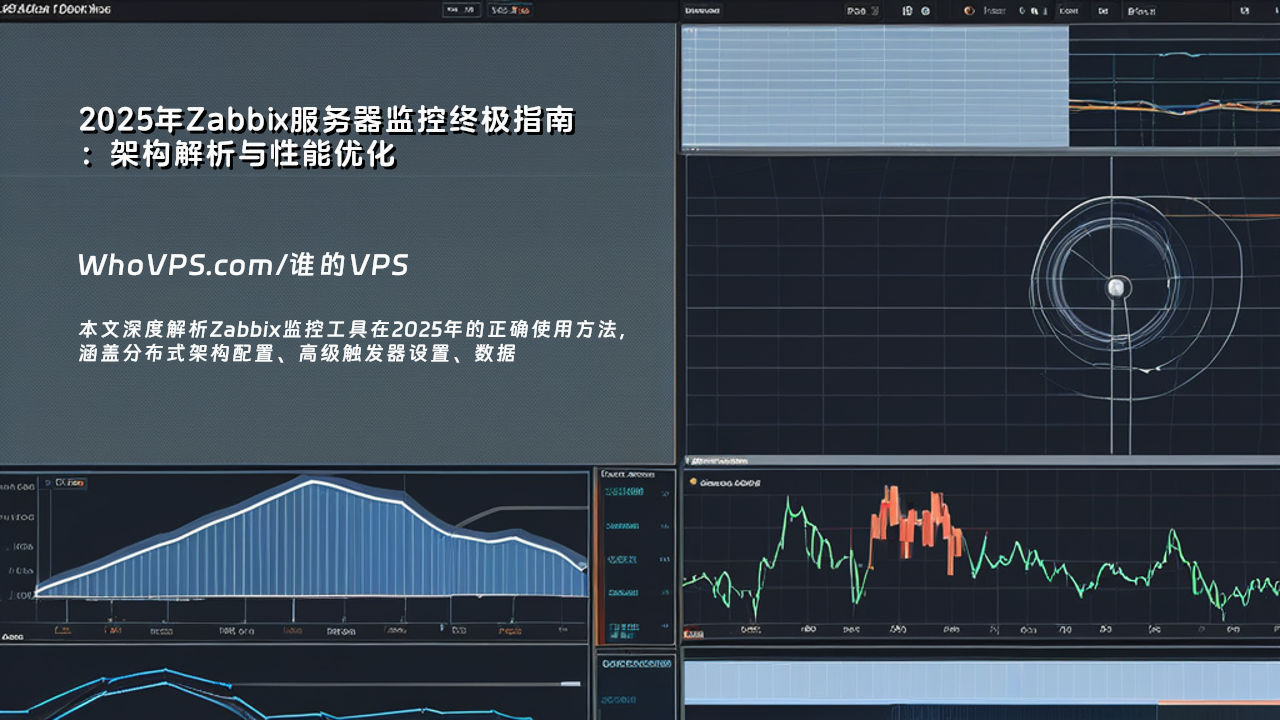Click the "WhoVPS.com/谁的VPS" text
The height and width of the screenshot is (720, 1280).
tap(244, 265)
